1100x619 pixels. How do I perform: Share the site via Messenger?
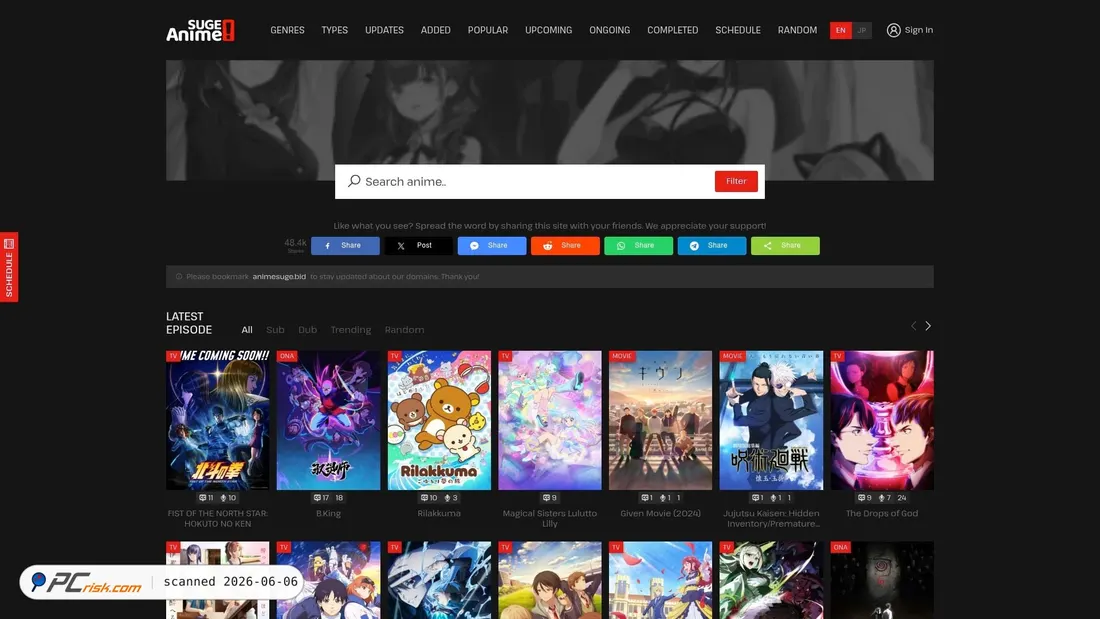coord(492,246)
